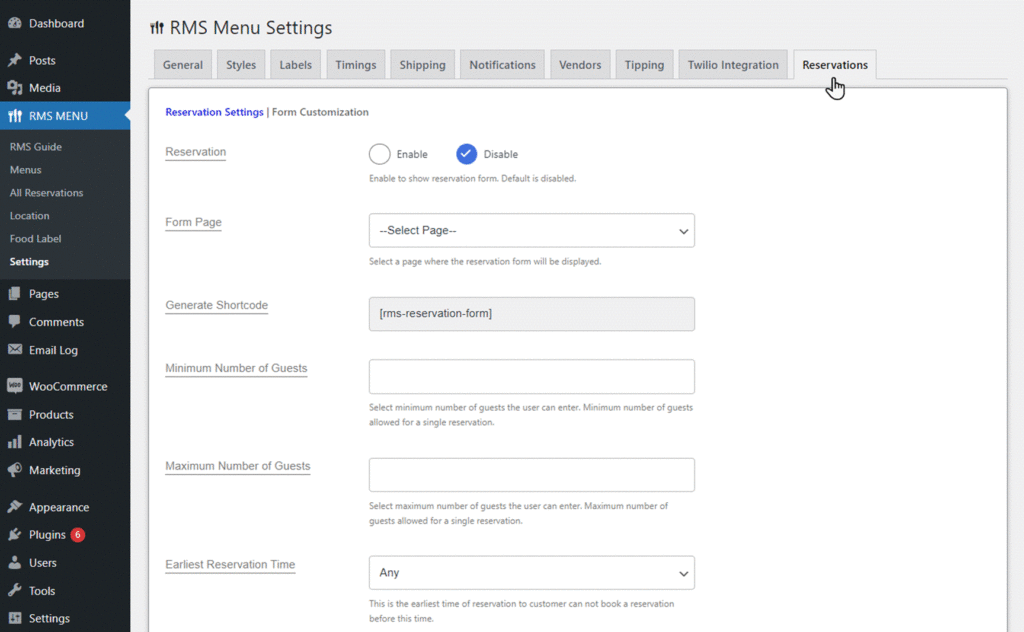The image size is (1024, 632).
Task: Click the Minimum Number of Guests field
Action: [532, 377]
